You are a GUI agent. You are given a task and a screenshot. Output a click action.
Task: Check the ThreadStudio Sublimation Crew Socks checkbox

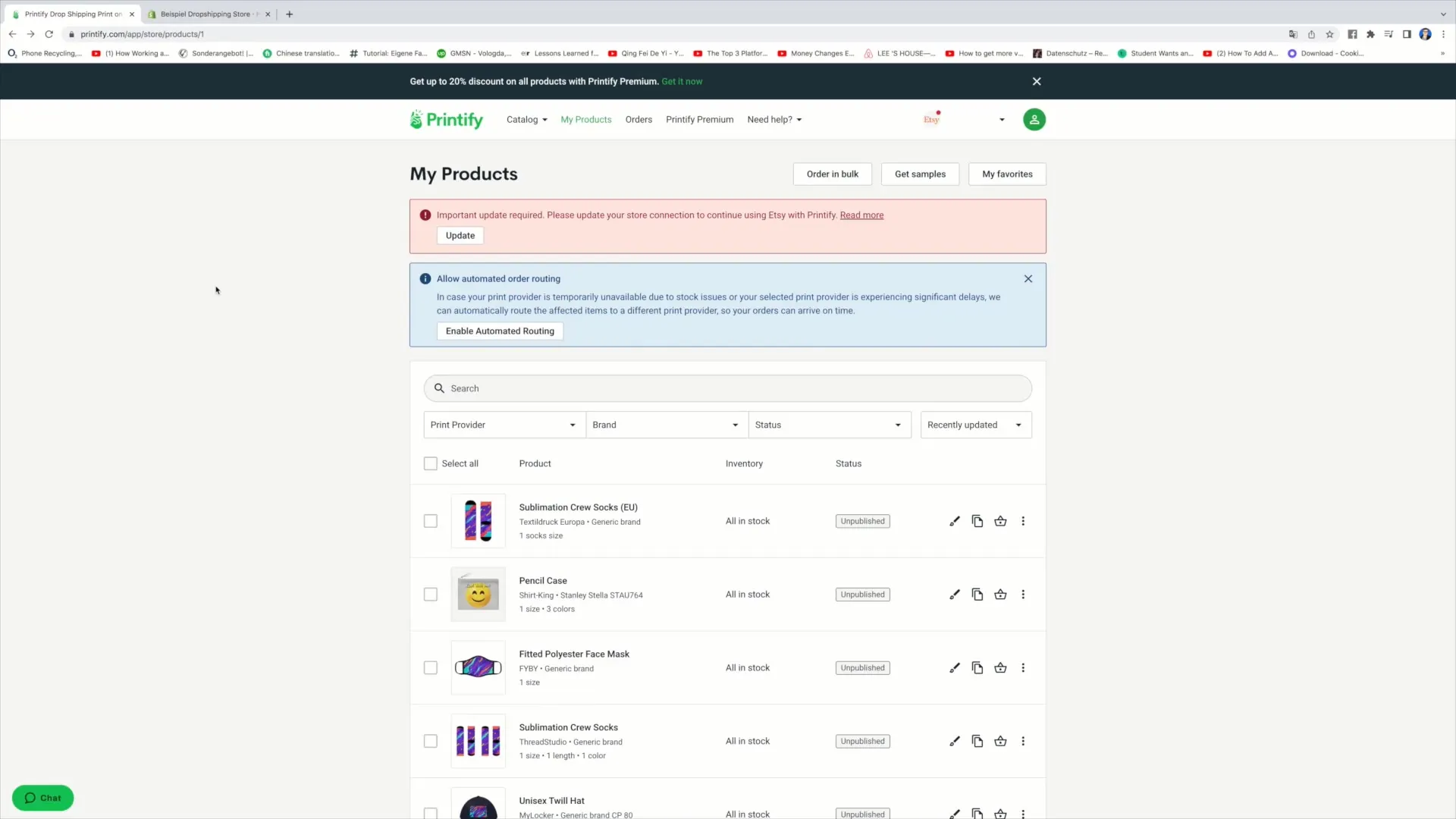tap(430, 741)
